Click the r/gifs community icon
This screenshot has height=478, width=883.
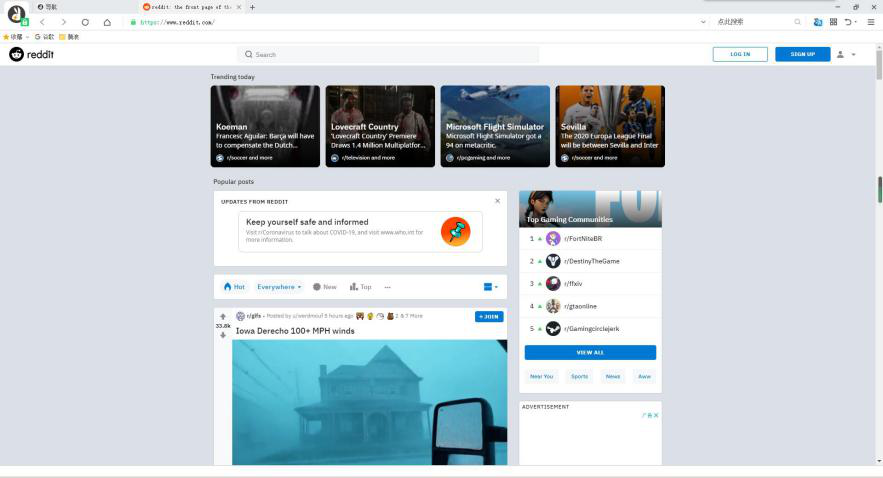click(x=240, y=316)
